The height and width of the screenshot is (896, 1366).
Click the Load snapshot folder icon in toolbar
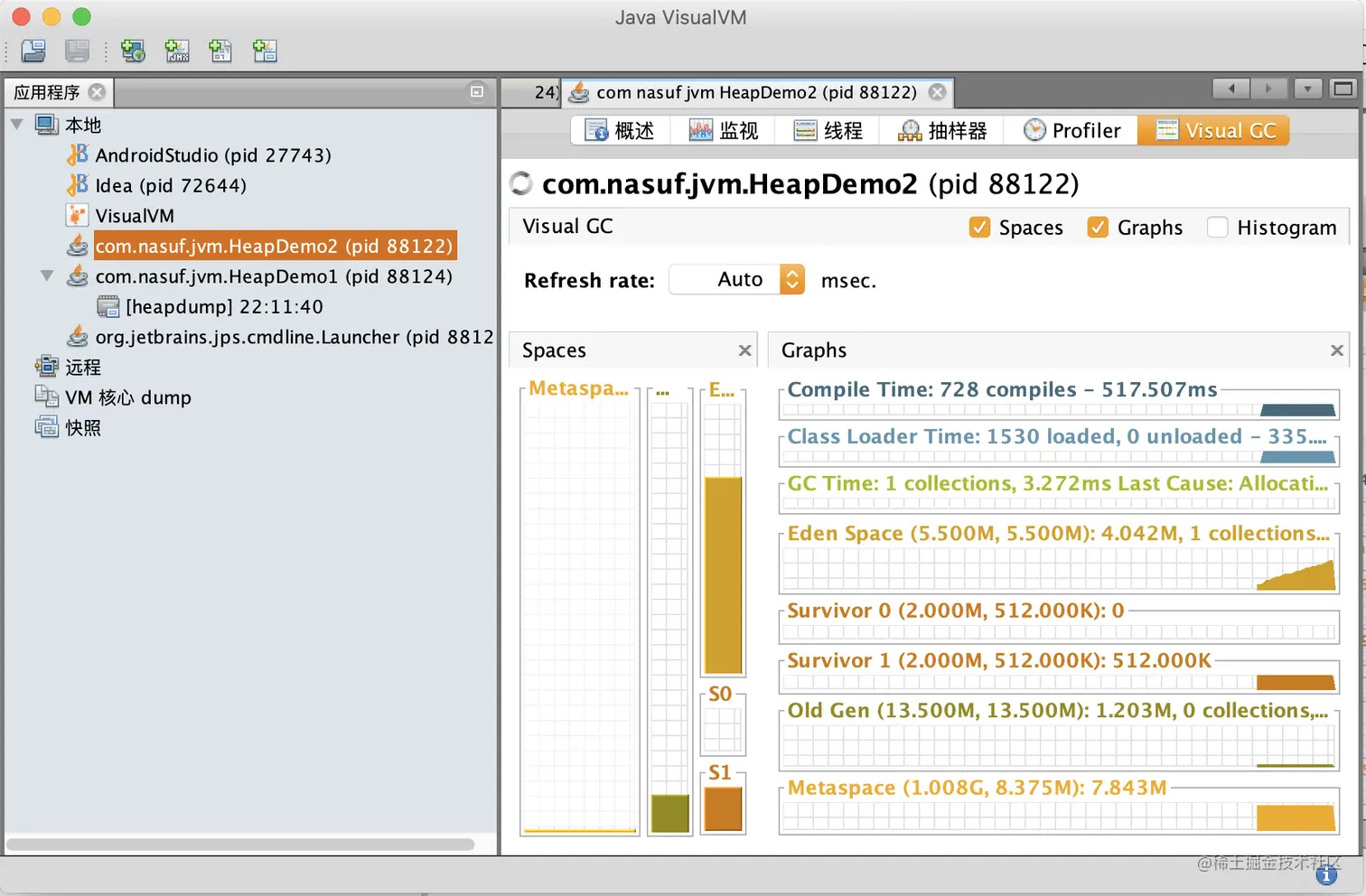[33, 51]
